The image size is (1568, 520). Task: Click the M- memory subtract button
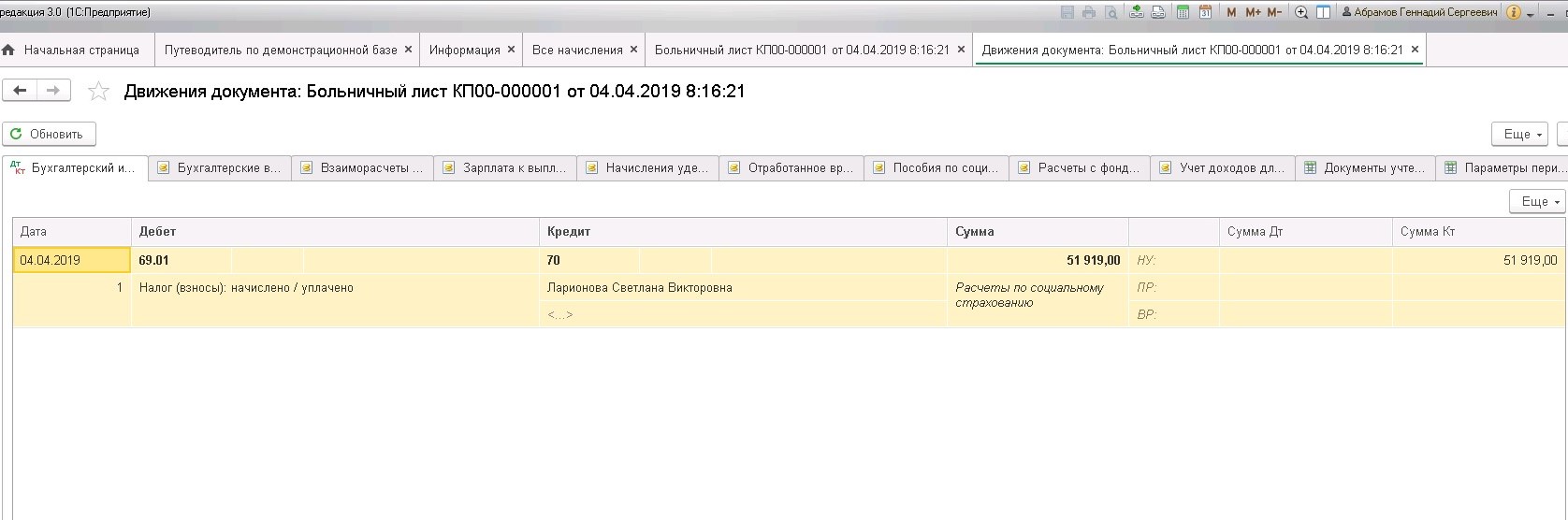1275,12
